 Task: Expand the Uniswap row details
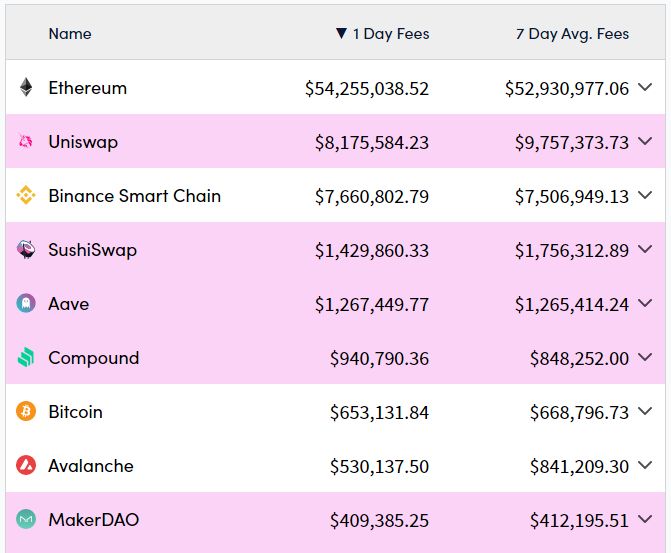[x=645, y=142]
